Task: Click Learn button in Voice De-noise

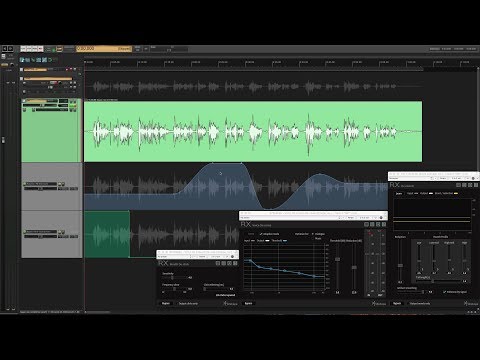Action: pyautogui.click(x=251, y=234)
